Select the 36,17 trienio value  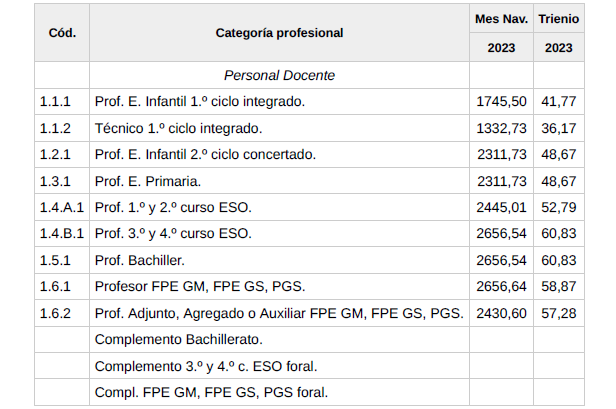(x=559, y=128)
